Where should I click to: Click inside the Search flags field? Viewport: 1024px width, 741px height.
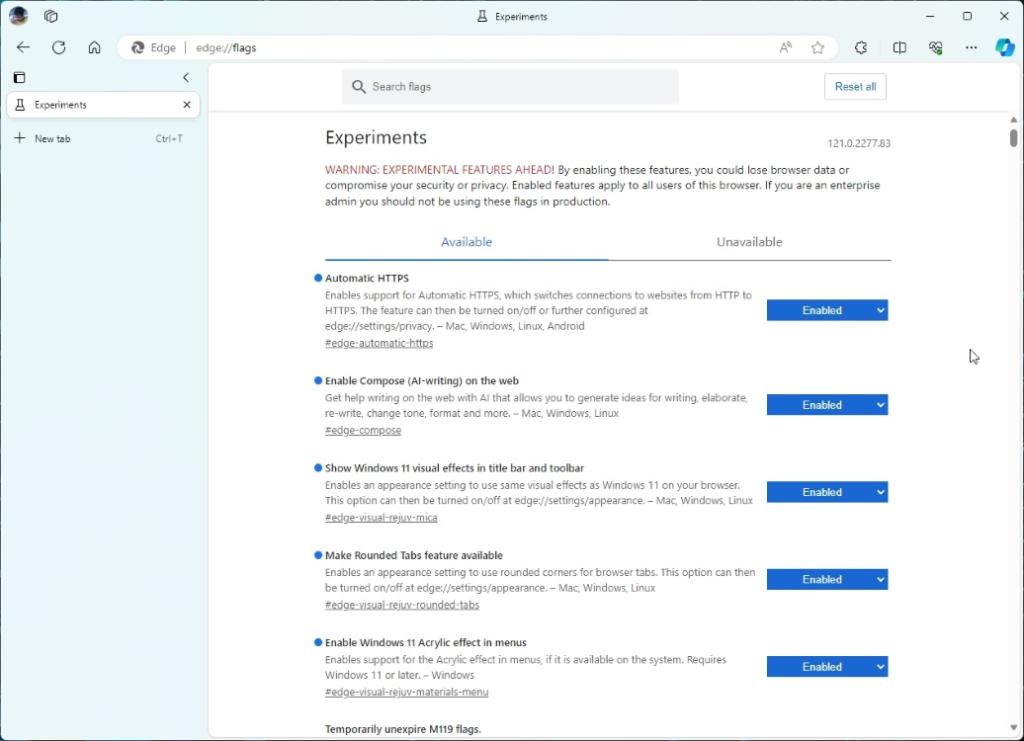[x=510, y=86]
